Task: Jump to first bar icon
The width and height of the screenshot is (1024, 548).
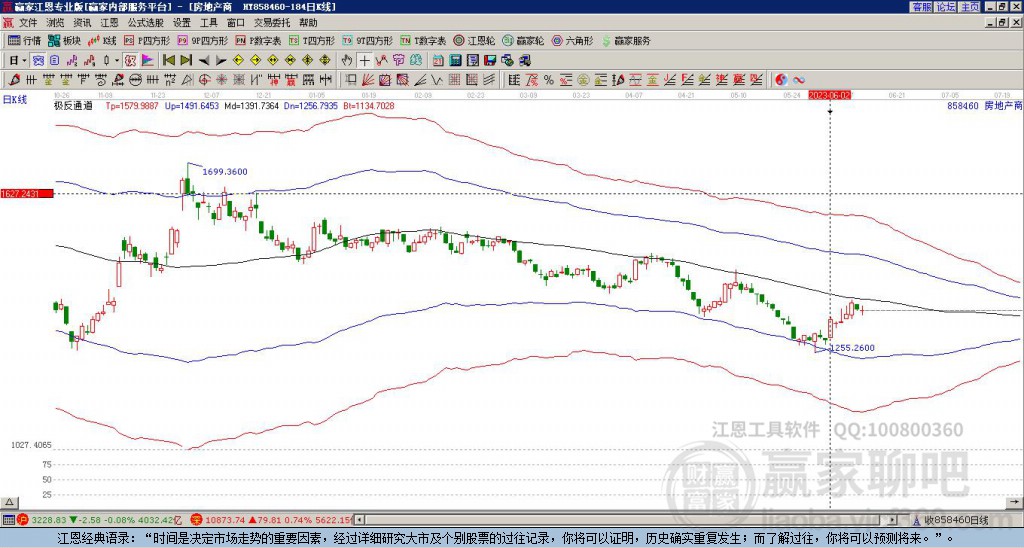Action: [168, 60]
